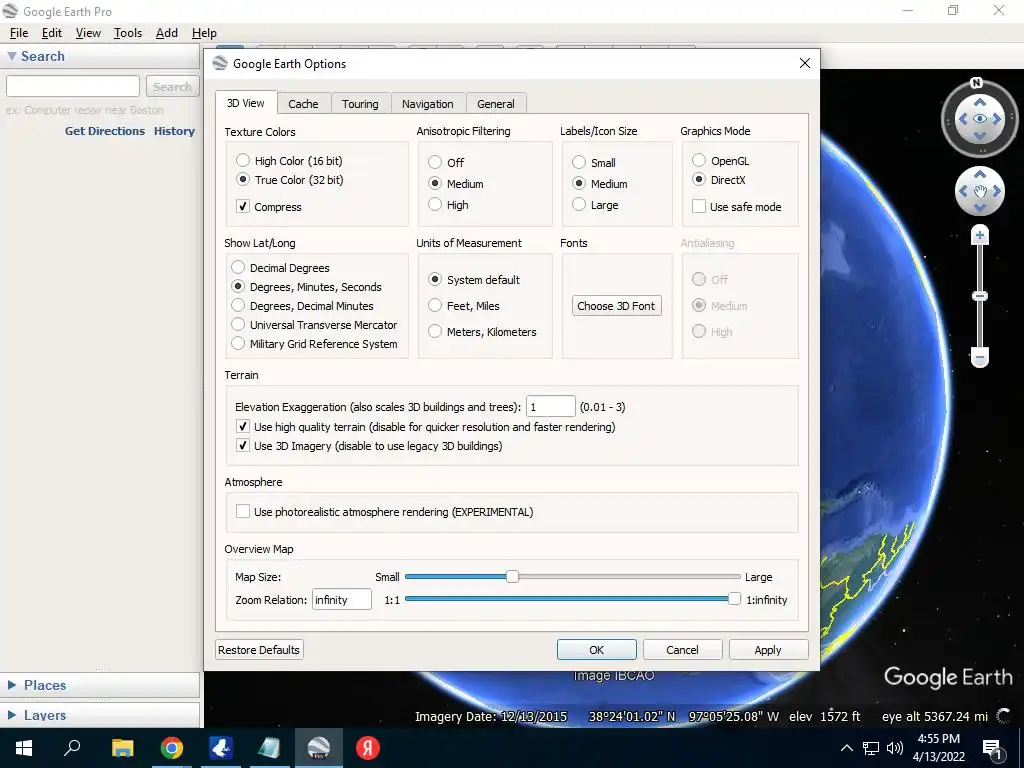
Task: Zoom out with the minus button
Action: pyautogui.click(x=980, y=357)
